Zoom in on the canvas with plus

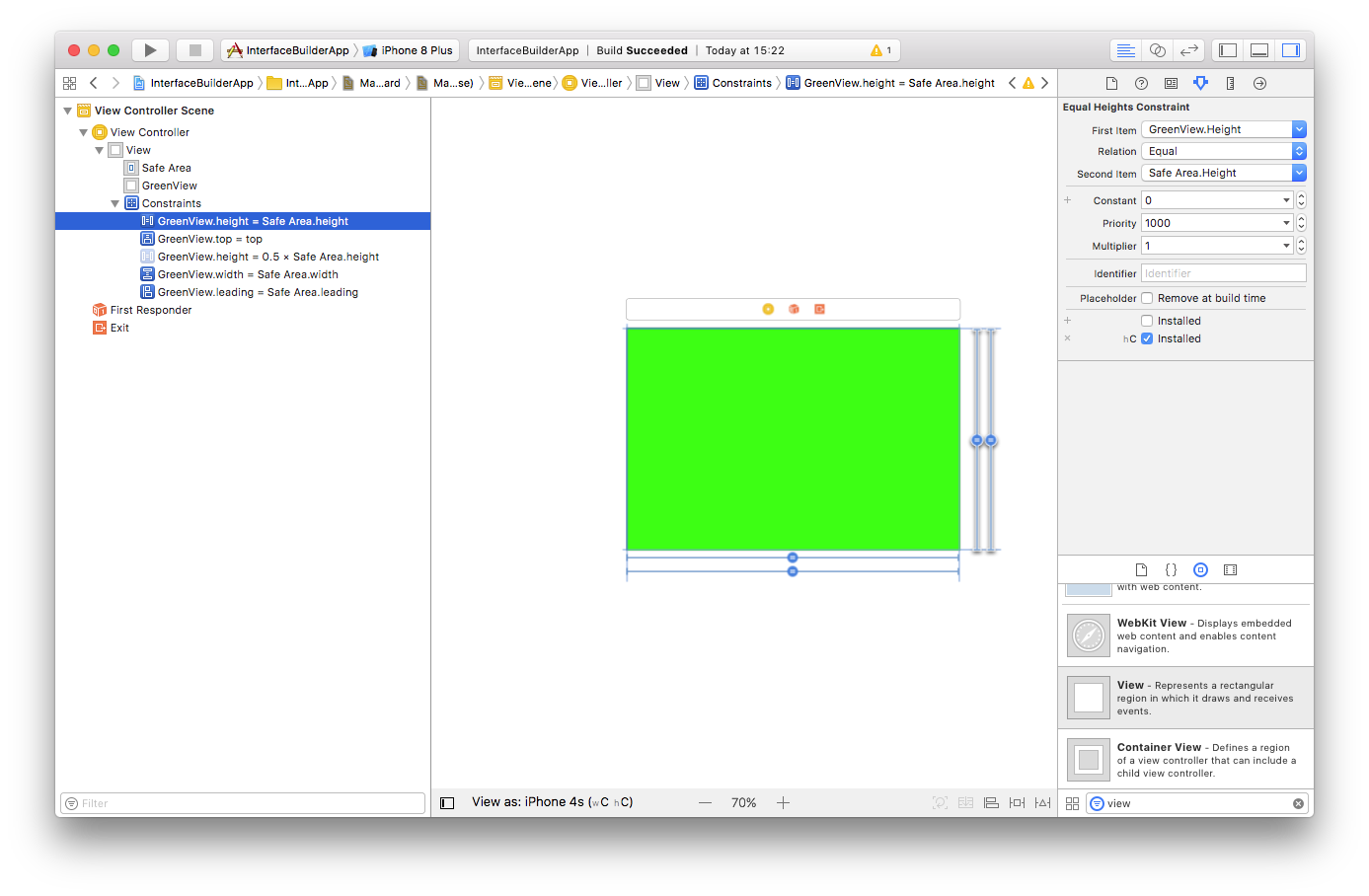pyautogui.click(x=783, y=803)
